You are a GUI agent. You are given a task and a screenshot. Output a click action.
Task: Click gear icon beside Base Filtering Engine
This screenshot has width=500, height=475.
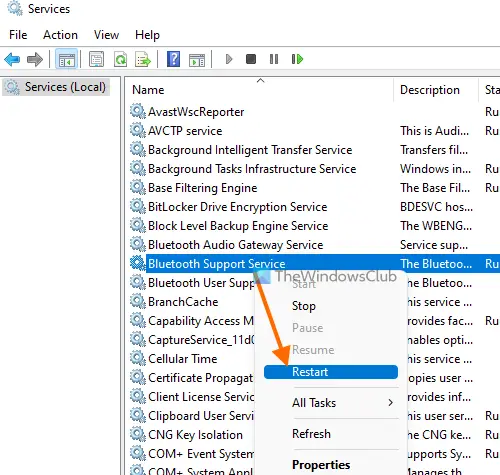(138, 187)
